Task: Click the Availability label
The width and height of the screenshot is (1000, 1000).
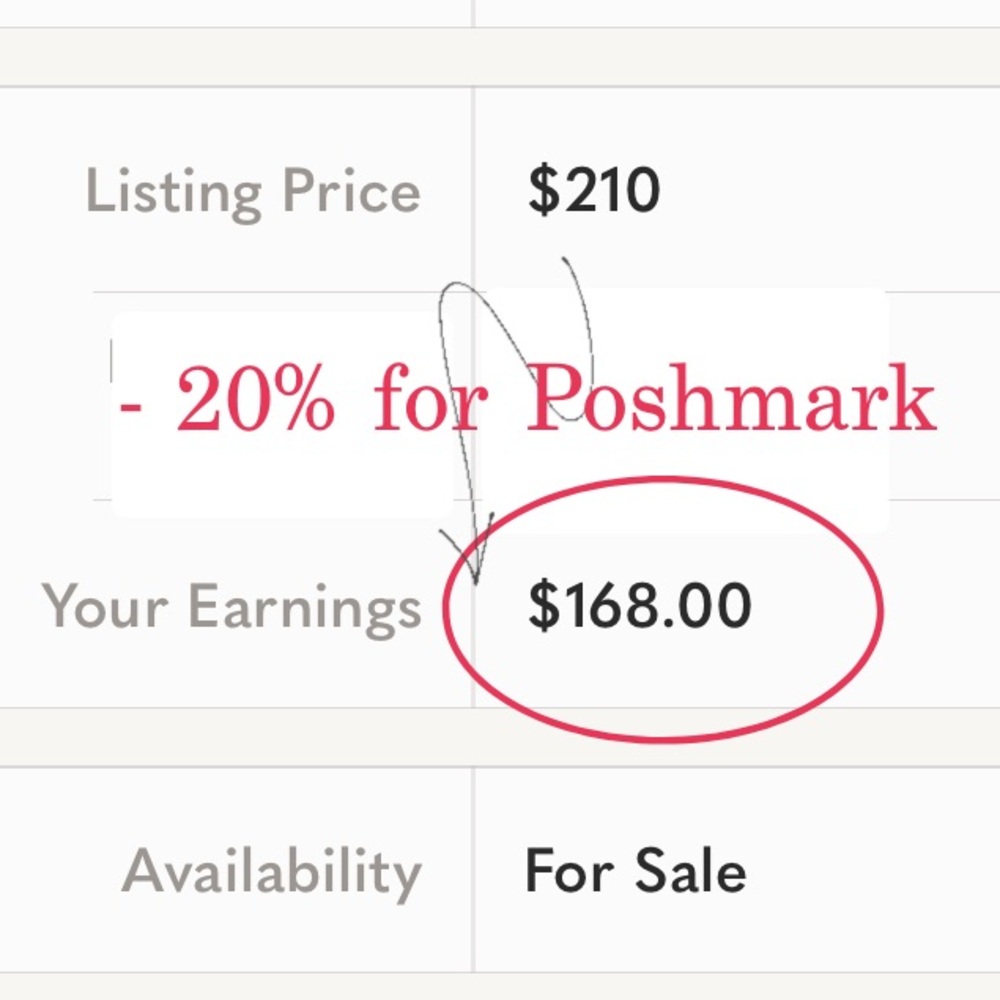Action: coord(272,872)
